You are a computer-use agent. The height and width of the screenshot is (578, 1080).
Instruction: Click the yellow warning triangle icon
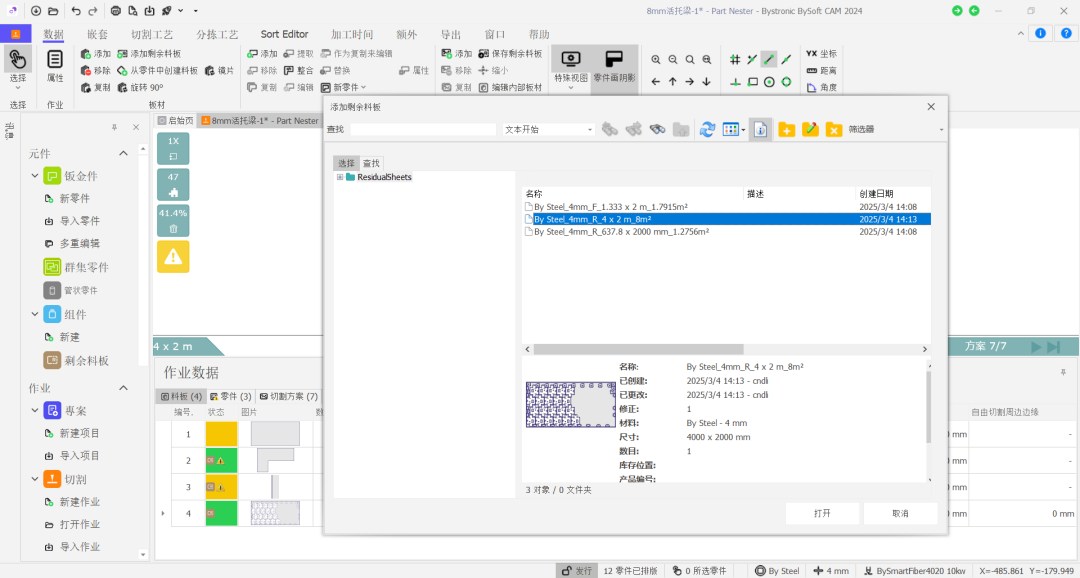pos(173,257)
